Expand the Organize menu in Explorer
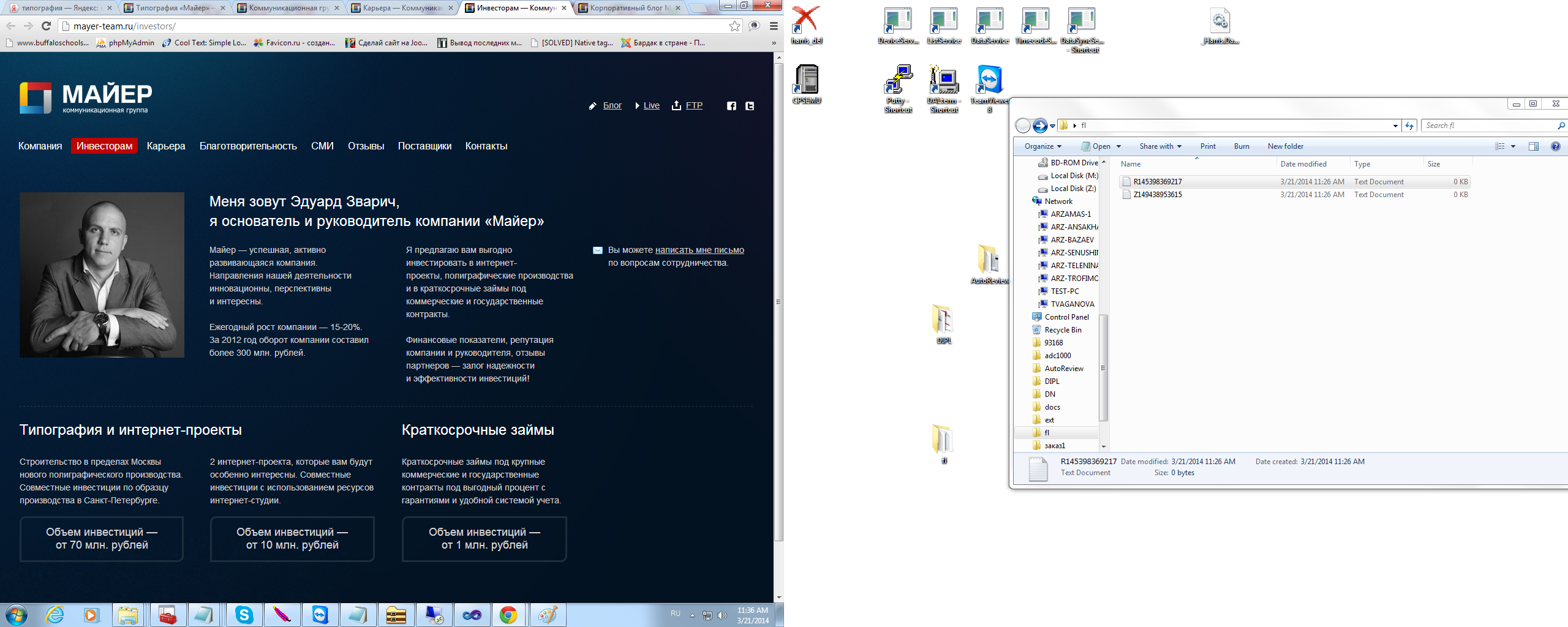 point(1042,146)
